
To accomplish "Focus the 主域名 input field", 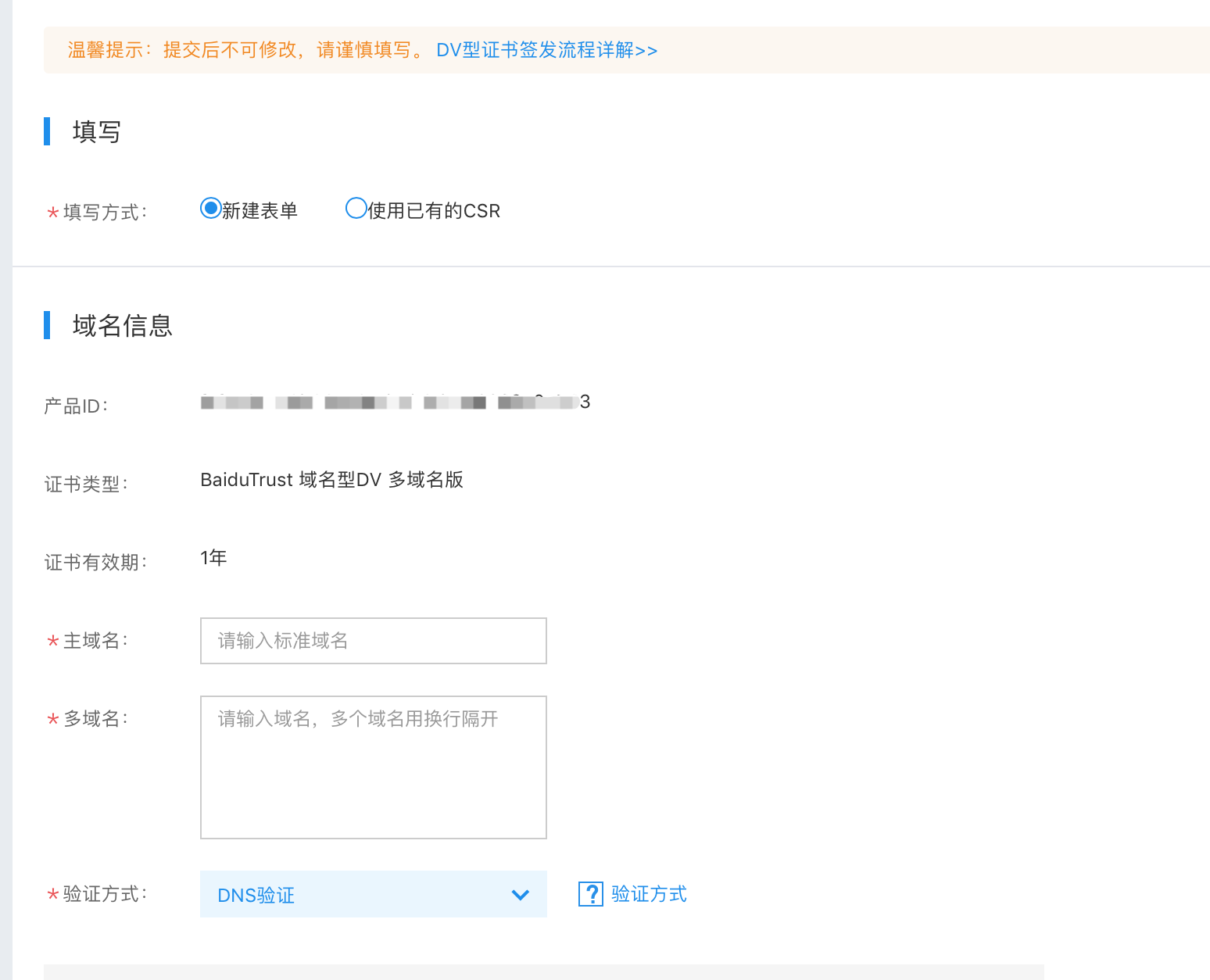I will 373,641.
